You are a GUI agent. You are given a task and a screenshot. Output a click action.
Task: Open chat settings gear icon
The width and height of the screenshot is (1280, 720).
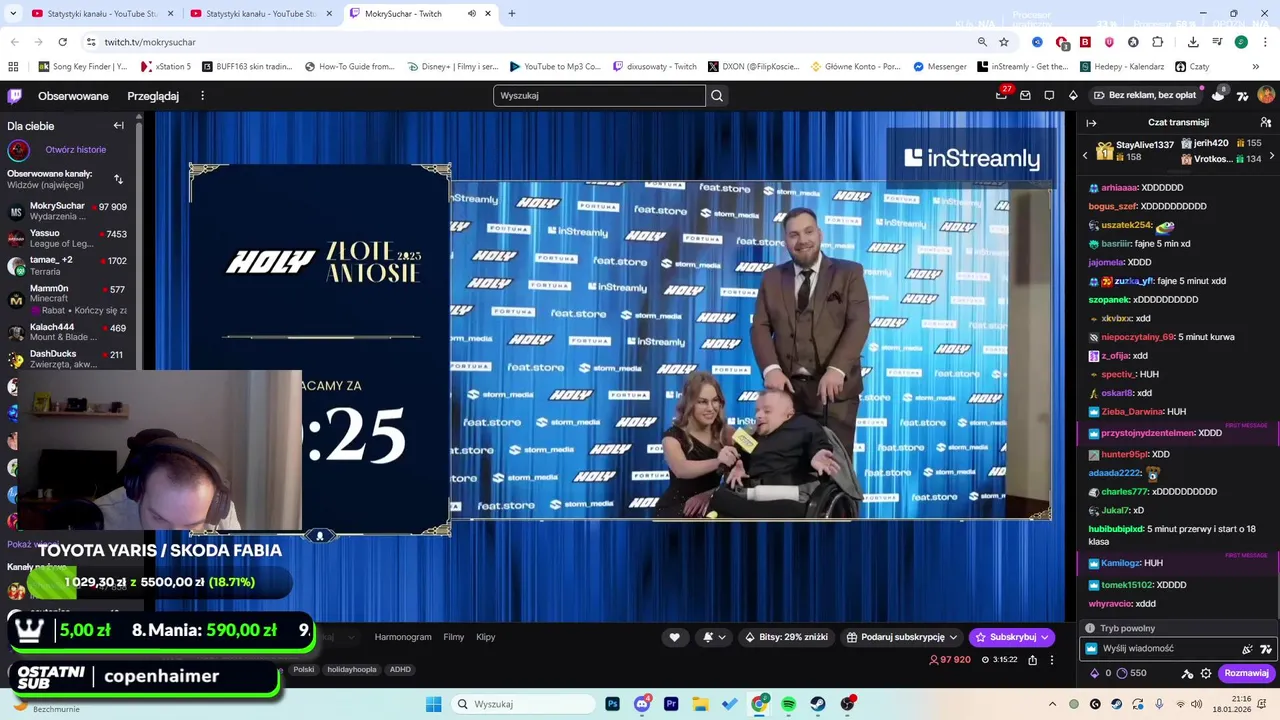pos(1206,673)
